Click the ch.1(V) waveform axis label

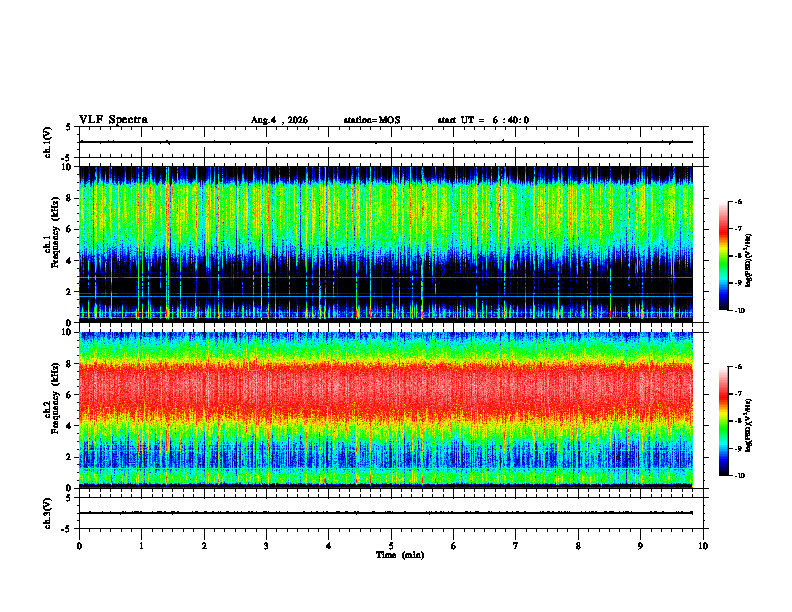coord(48,142)
